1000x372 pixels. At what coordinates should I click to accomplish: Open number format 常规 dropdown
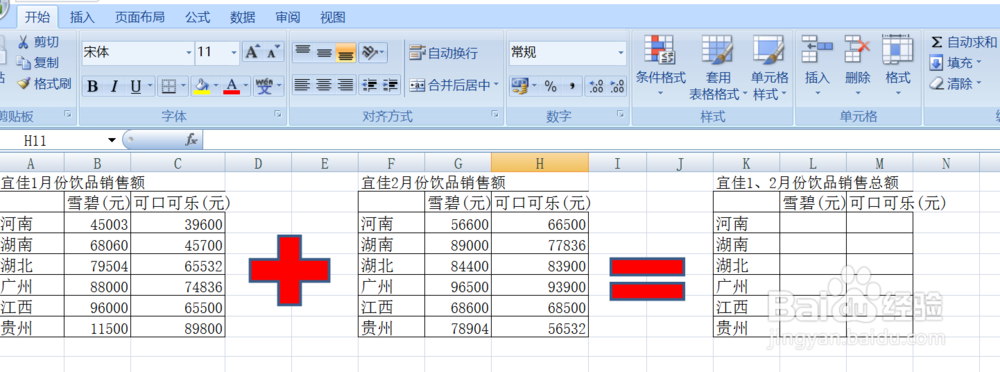coord(621,52)
